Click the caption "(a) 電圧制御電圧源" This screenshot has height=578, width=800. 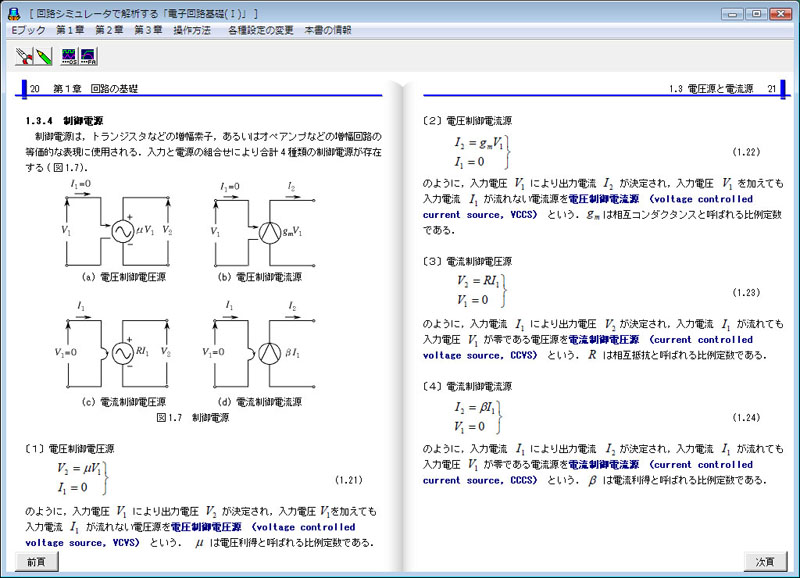pos(123,277)
